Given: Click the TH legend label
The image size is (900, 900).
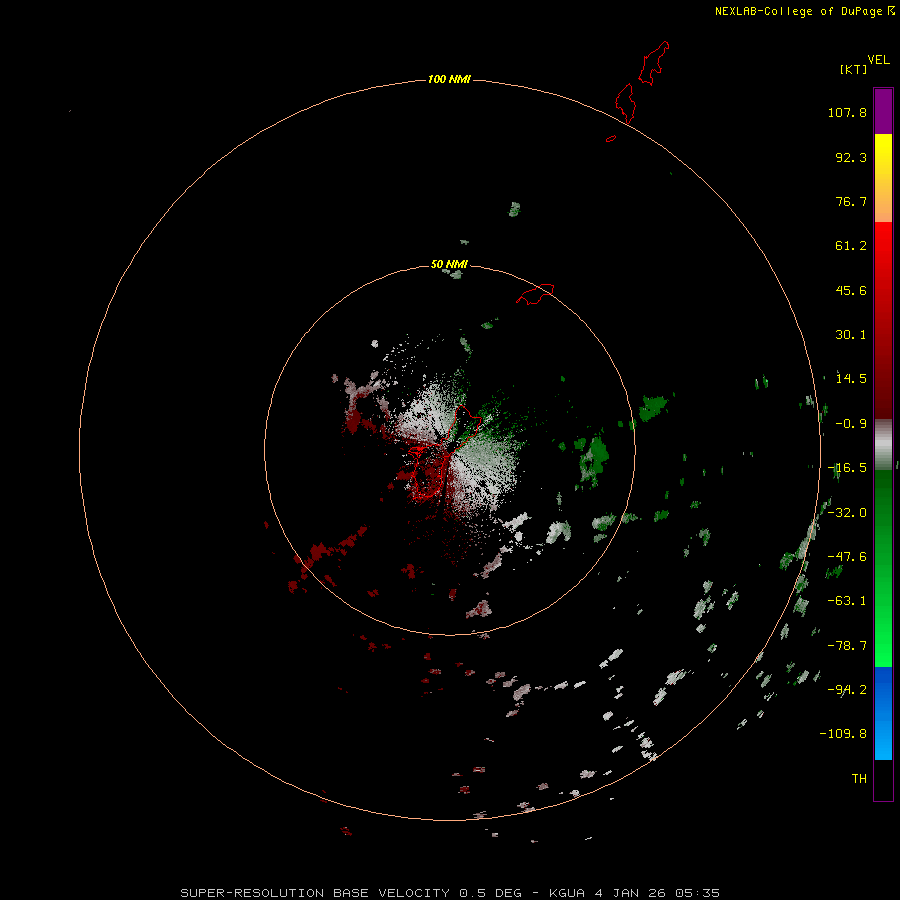Looking at the screenshot, I should [859, 779].
